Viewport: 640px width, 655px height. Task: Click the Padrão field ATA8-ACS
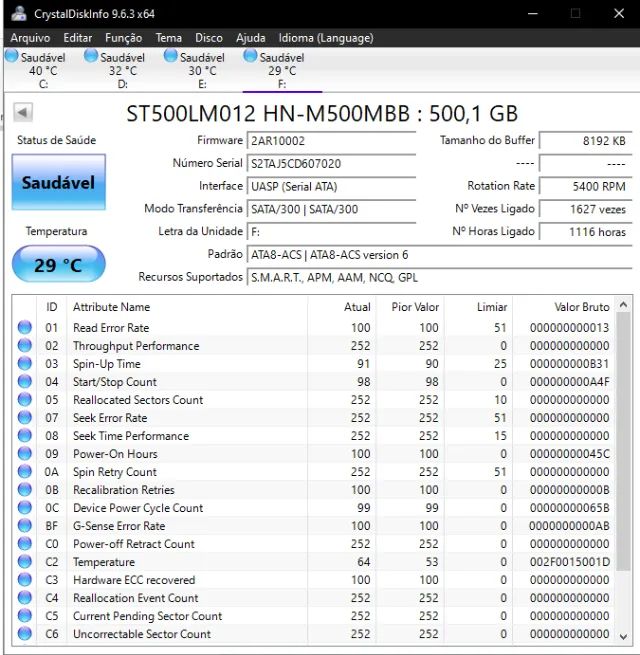pyautogui.click(x=439, y=254)
